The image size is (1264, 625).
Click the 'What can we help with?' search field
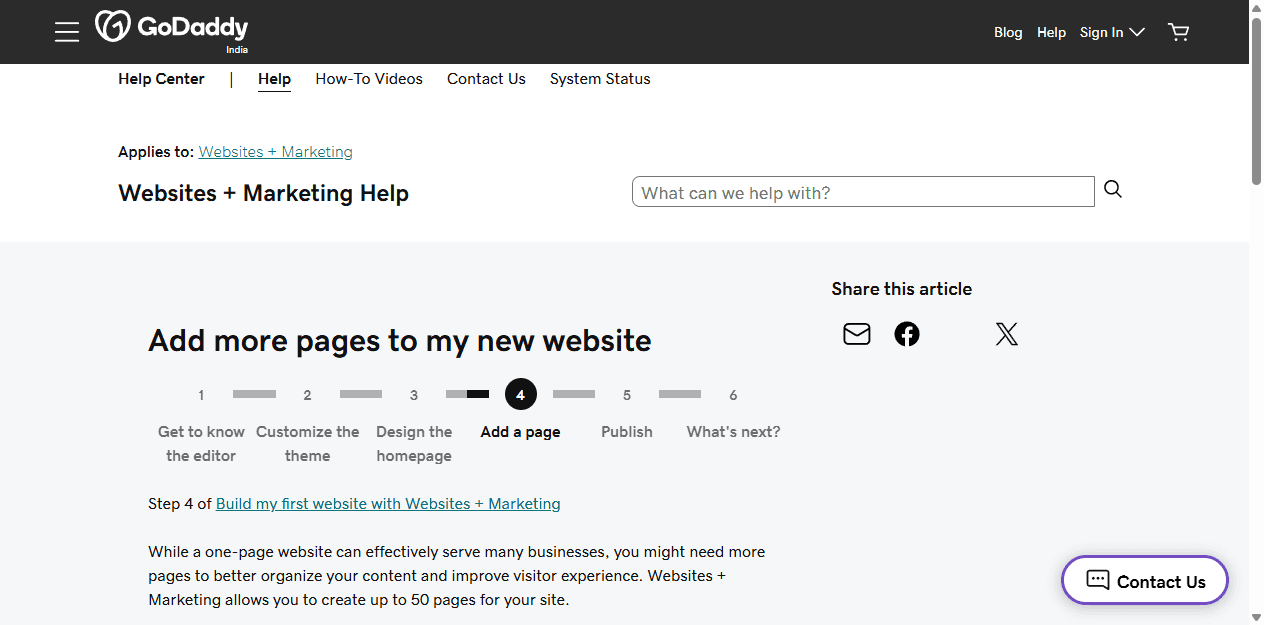click(863, 192)
